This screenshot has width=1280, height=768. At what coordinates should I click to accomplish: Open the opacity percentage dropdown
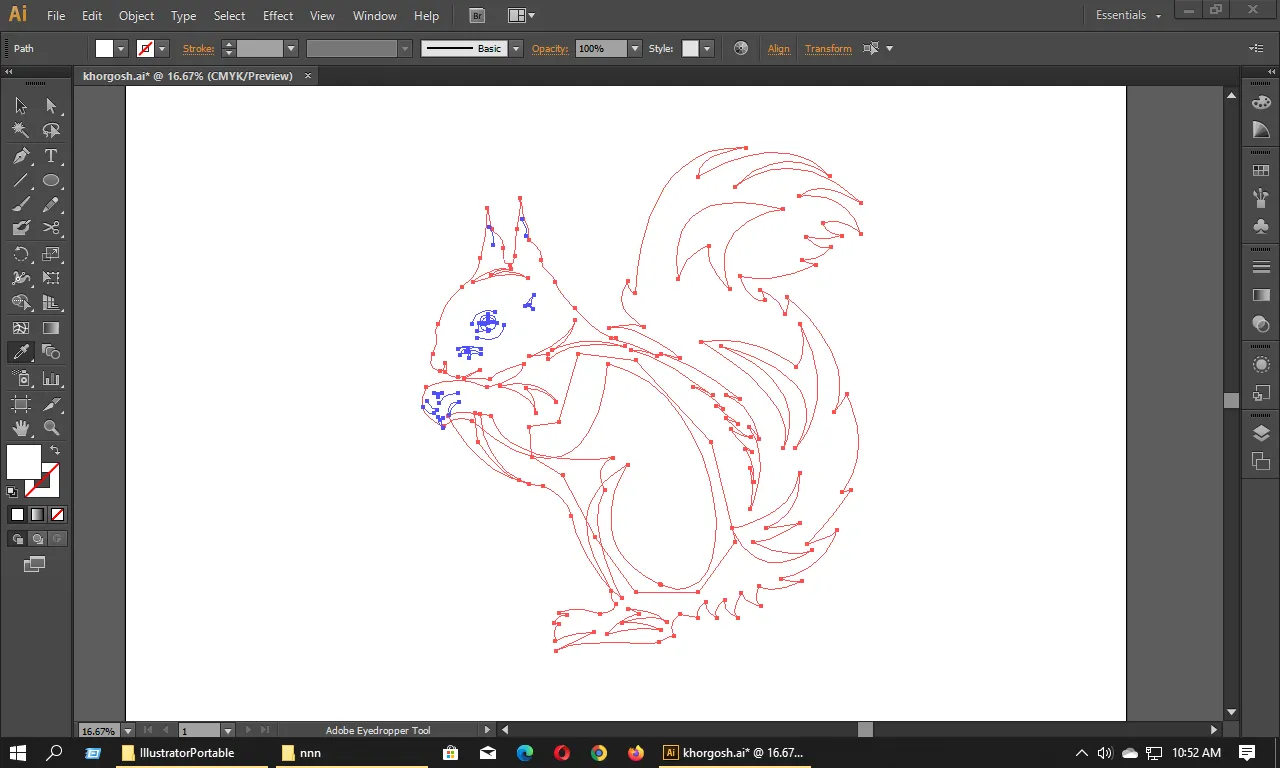[634, 48]
